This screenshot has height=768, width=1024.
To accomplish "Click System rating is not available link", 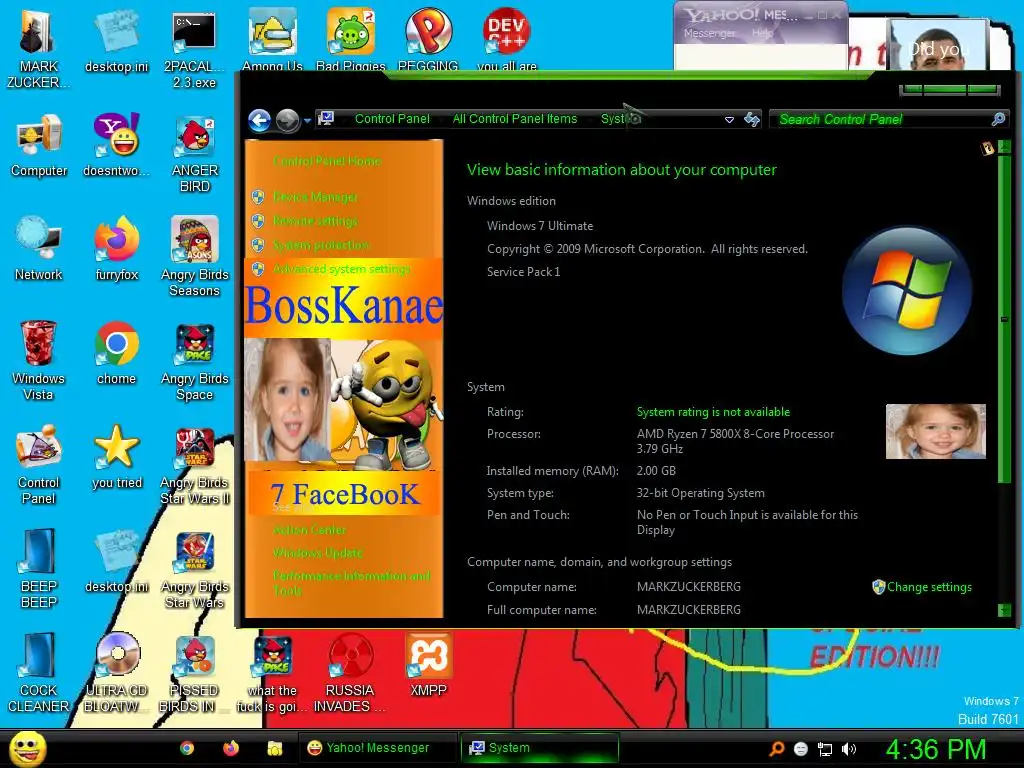I will click(x=713, y=412).
